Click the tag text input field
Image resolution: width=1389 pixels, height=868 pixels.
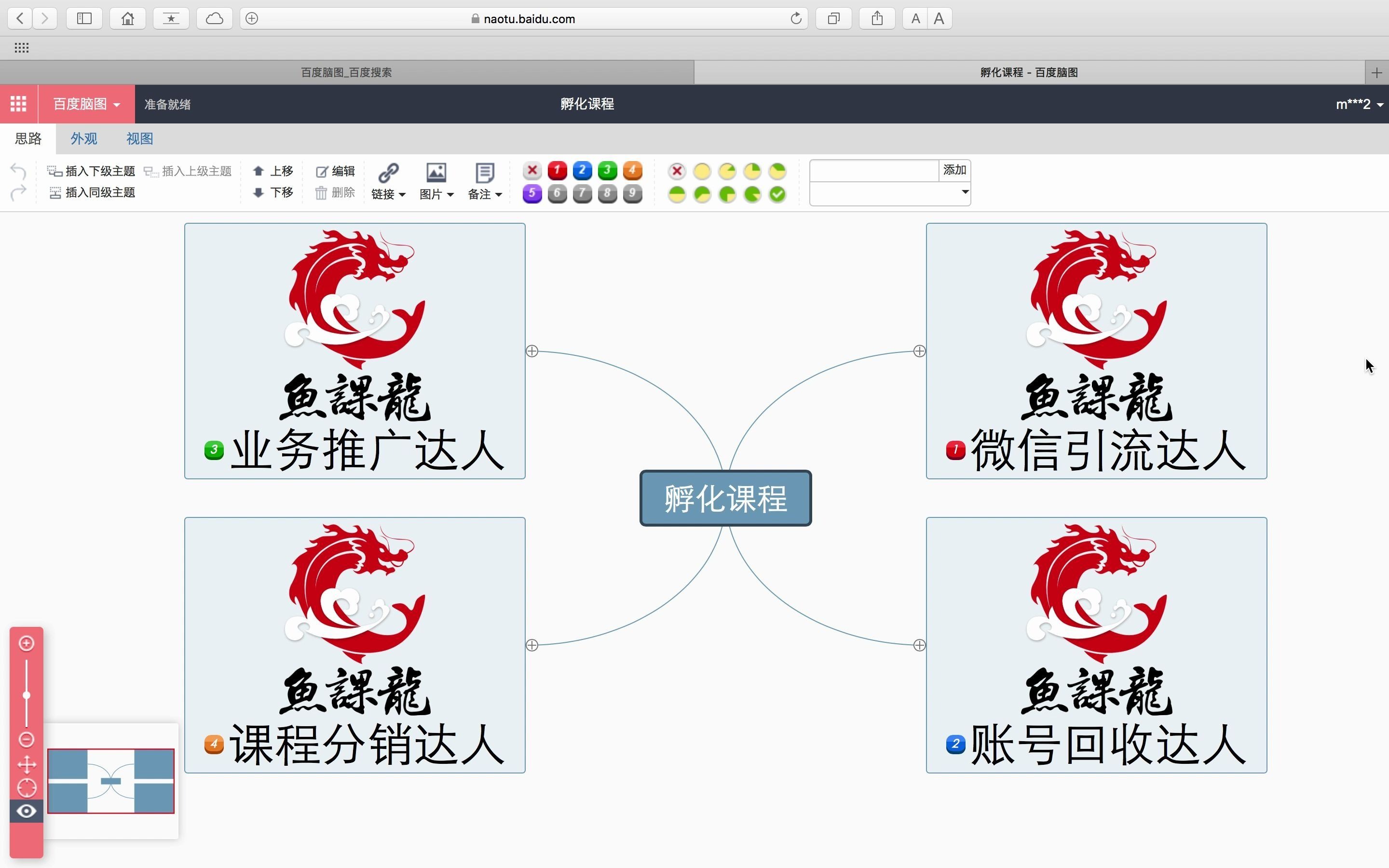point(874,171)
